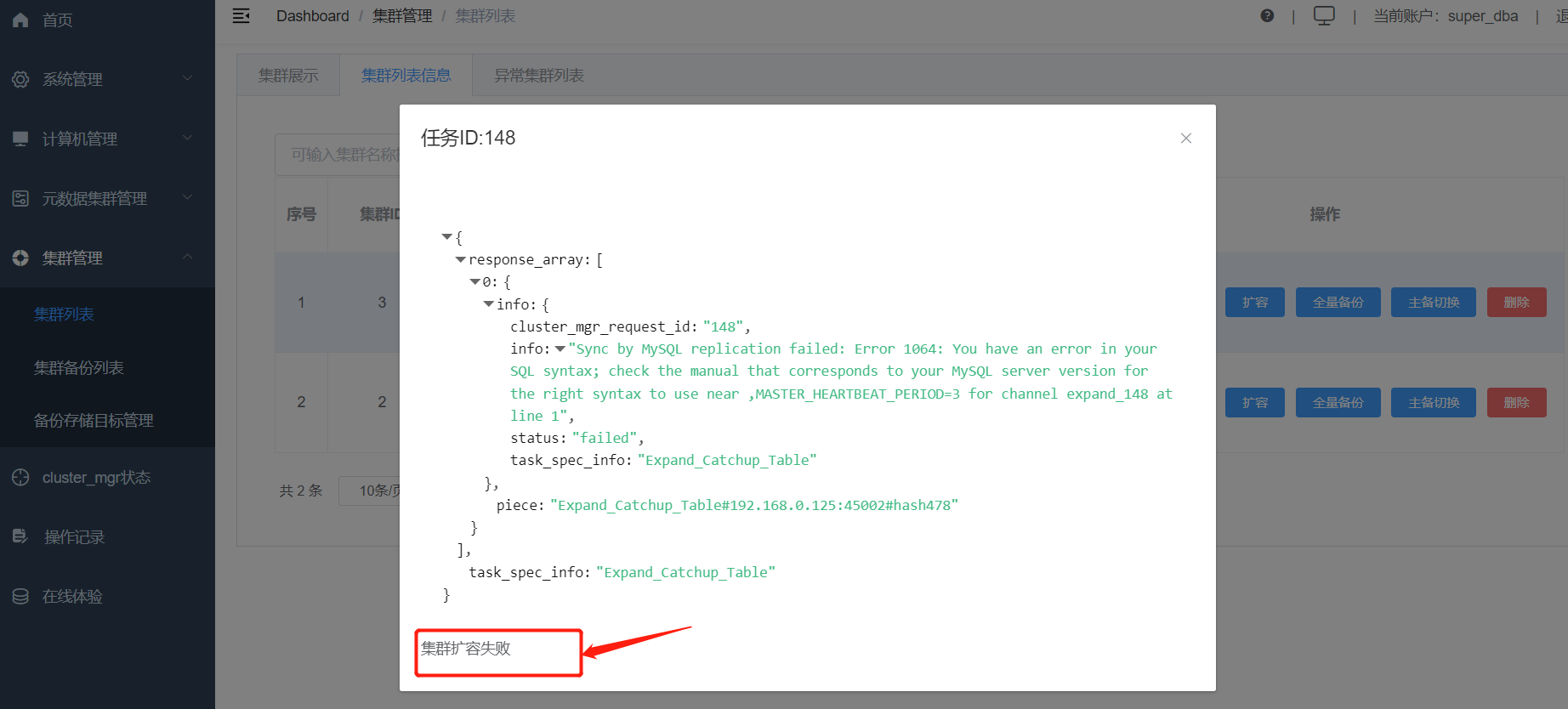Click the 序号 column header
Image resolution: width=1568 pixels, height=709 pixels.
pos(301,214)
